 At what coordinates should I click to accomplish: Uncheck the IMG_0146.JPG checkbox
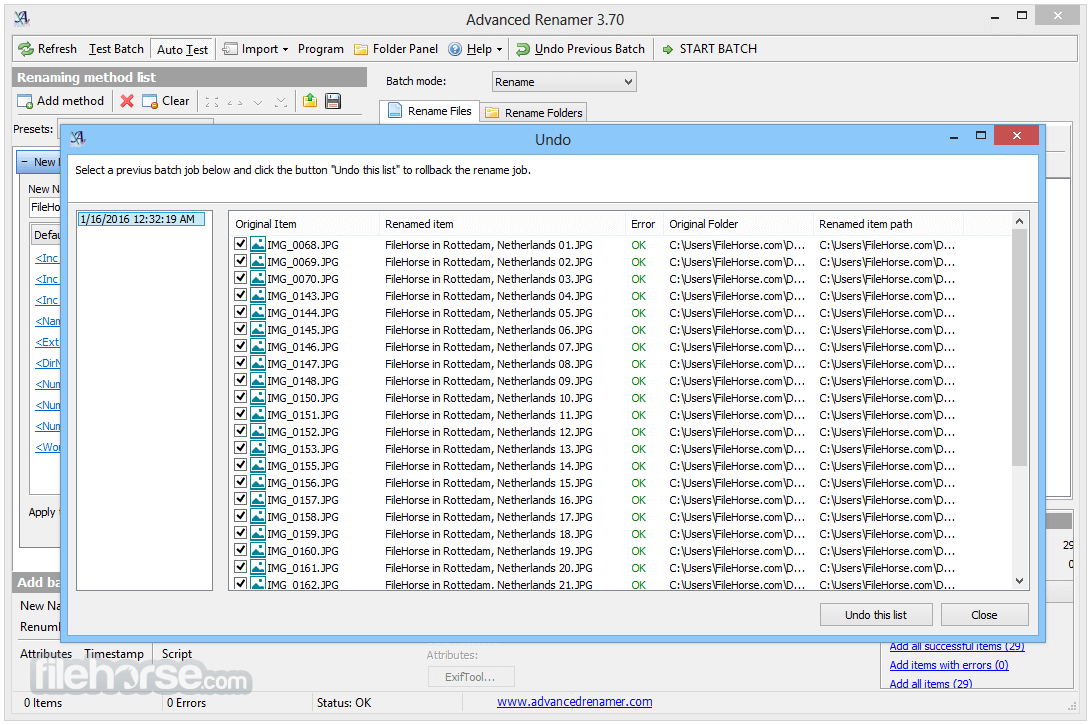pyautogui.click(x=241, y=346)
